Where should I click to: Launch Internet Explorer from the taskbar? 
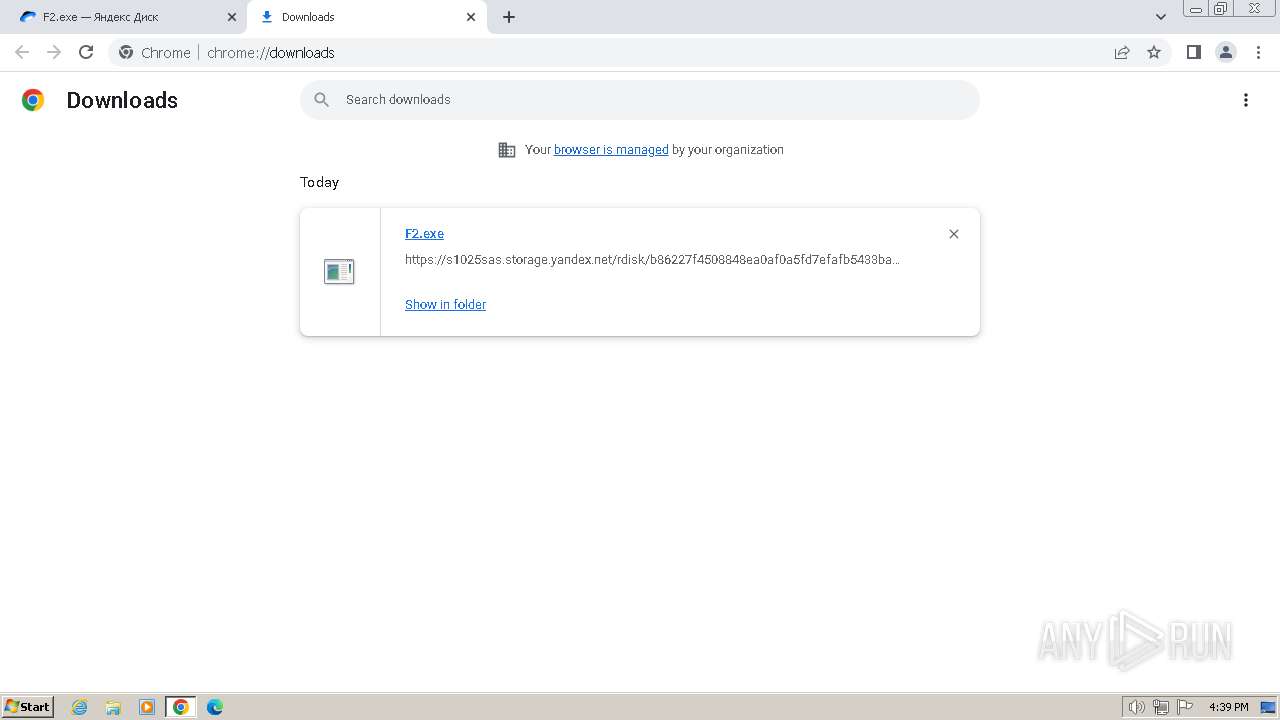(x=80, y=707)
